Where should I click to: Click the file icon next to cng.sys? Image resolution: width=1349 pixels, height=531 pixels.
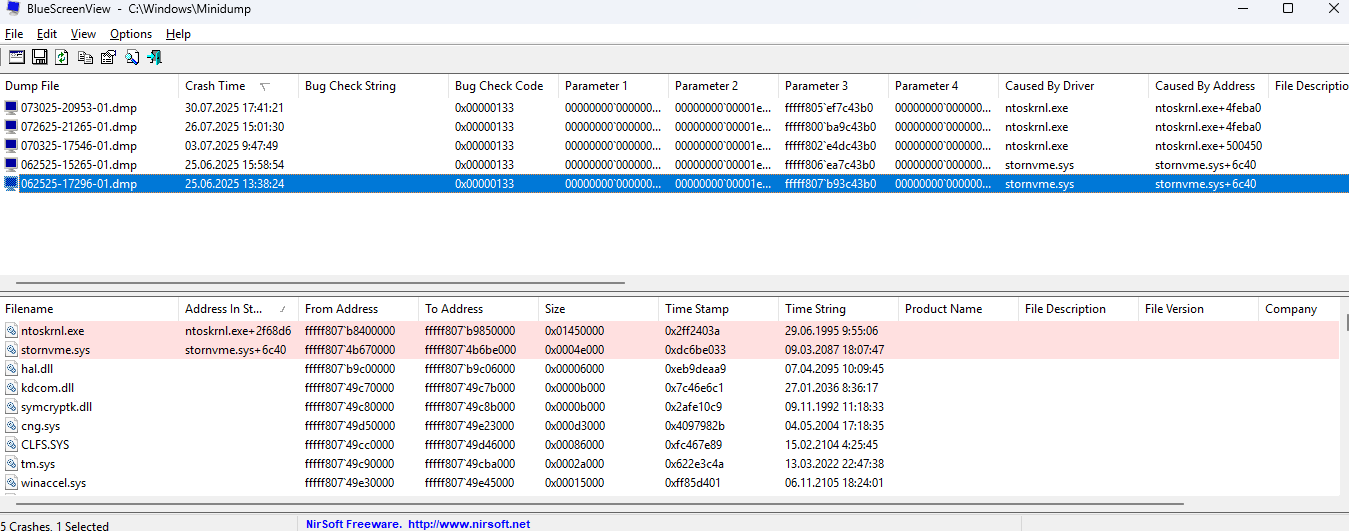[x=11, y=426]
